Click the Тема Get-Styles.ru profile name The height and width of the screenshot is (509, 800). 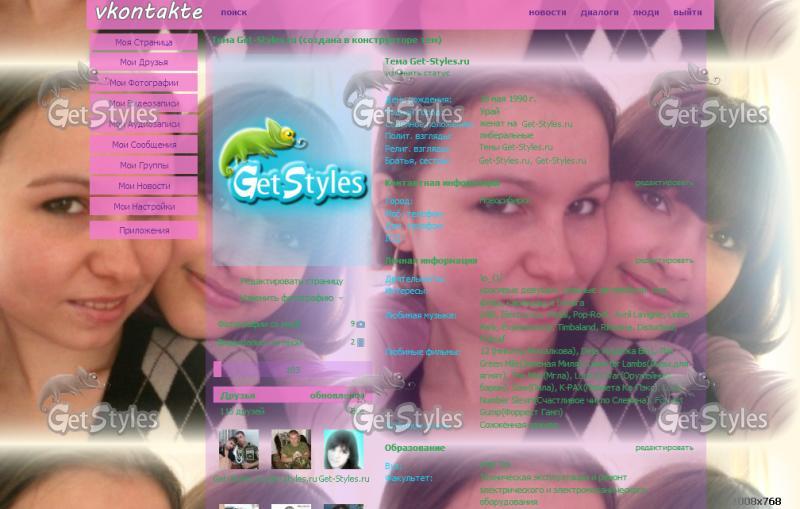(427, 61)
